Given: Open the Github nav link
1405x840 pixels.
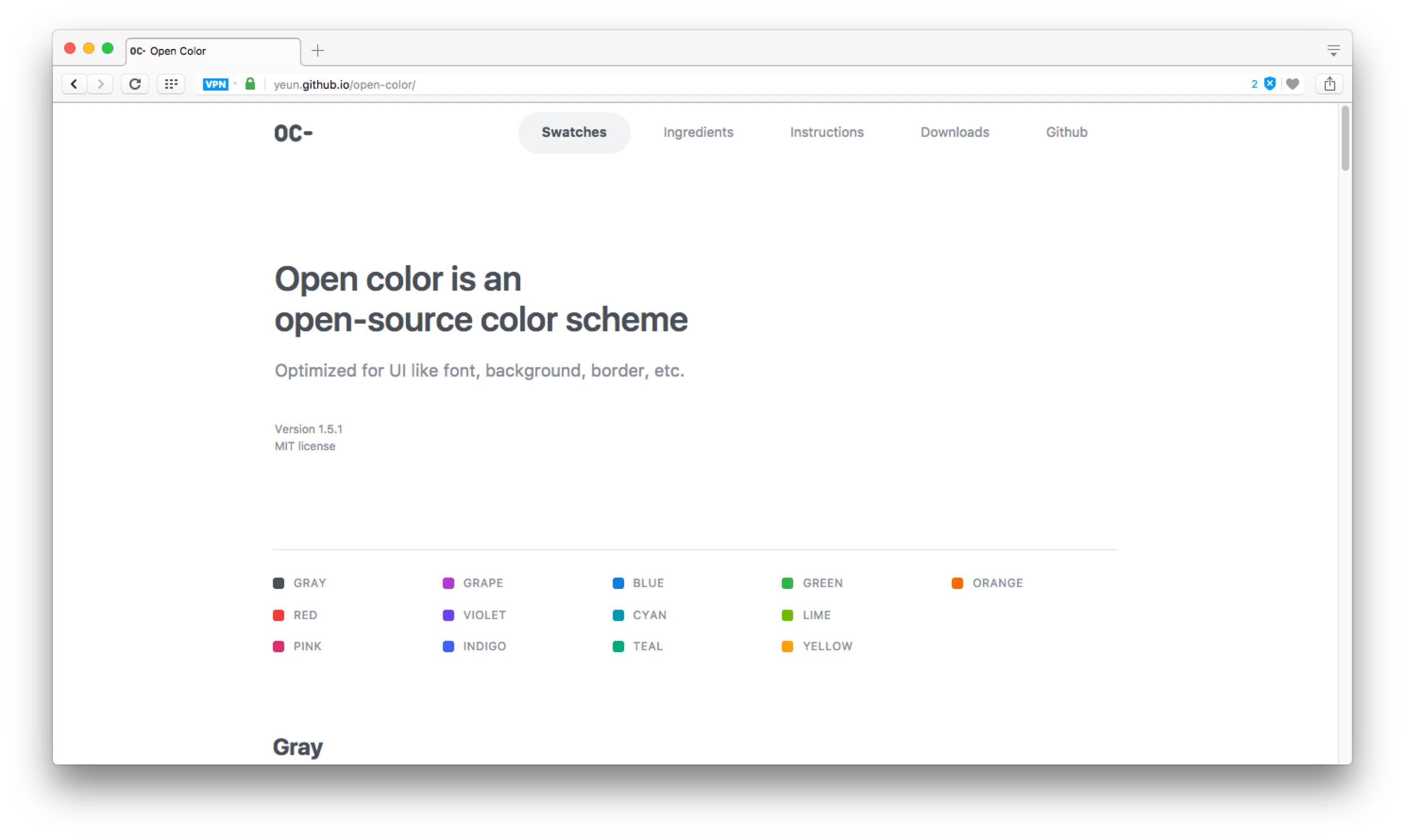Looking at the screenshot, I should [x=1066, y=133].
